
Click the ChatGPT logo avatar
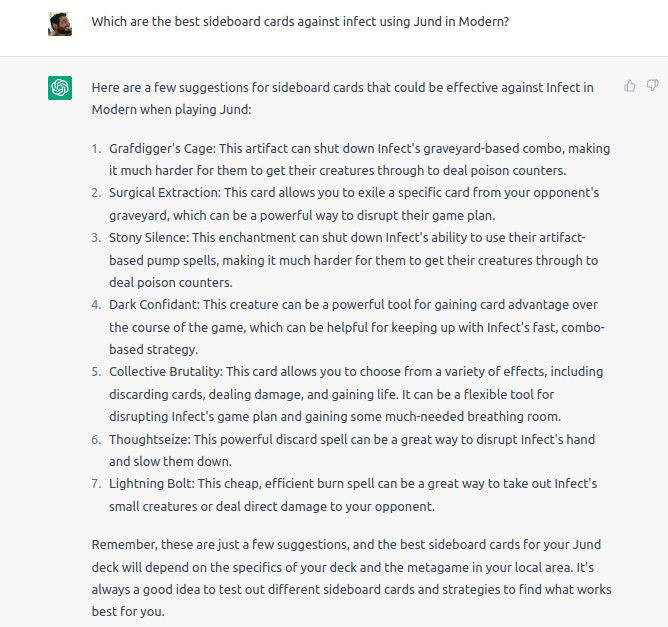60,88
